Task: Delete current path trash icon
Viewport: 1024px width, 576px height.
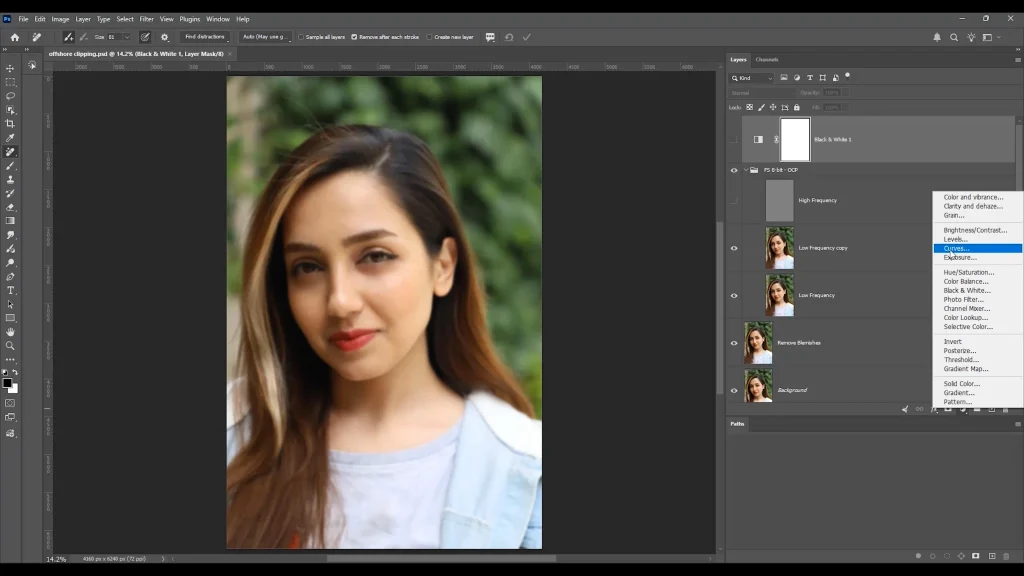Action: pyautogui.click(x=1006, y=556)
